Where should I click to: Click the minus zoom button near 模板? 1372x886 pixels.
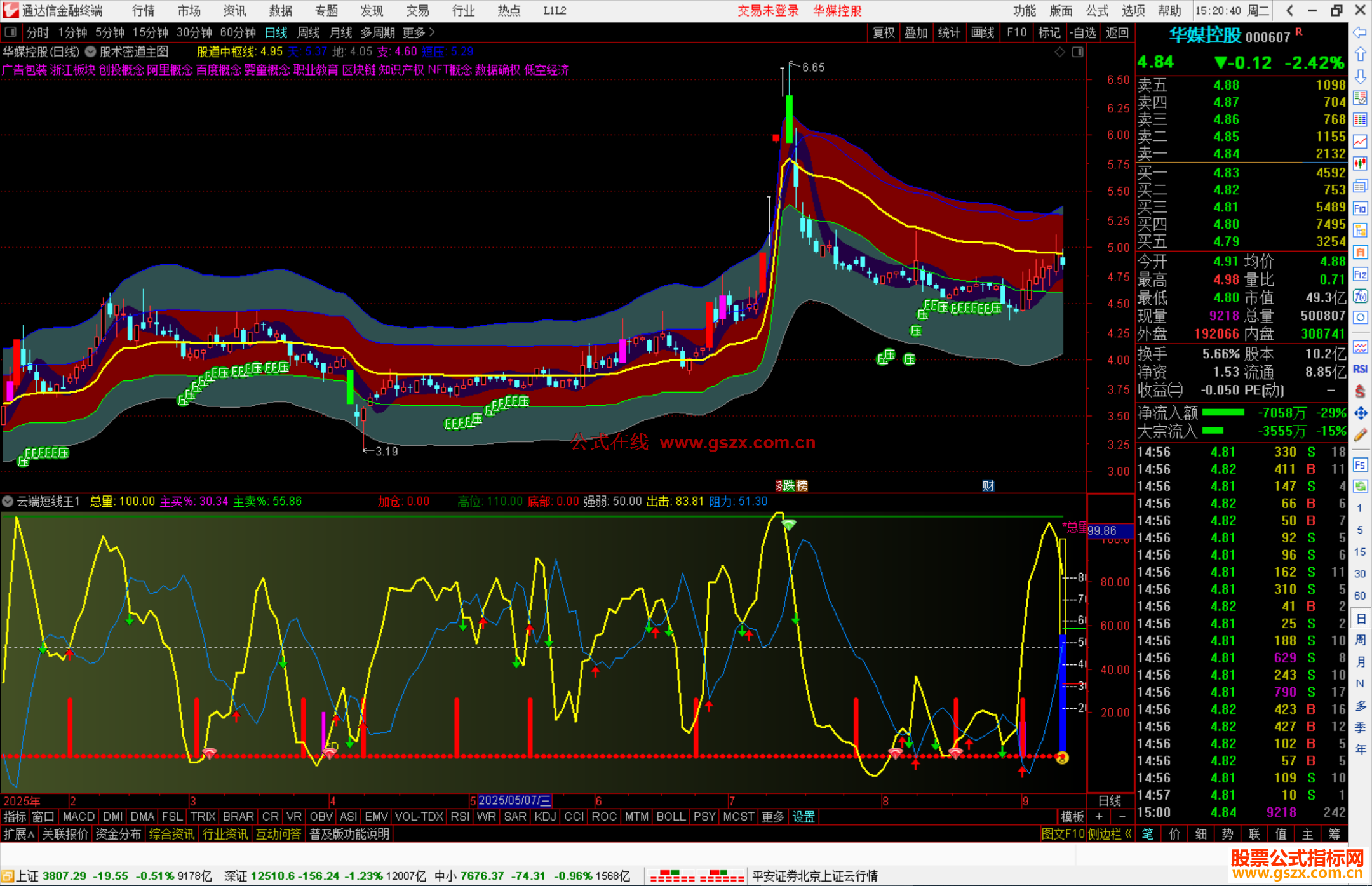pyautogui.click(x=1122, y=817)
